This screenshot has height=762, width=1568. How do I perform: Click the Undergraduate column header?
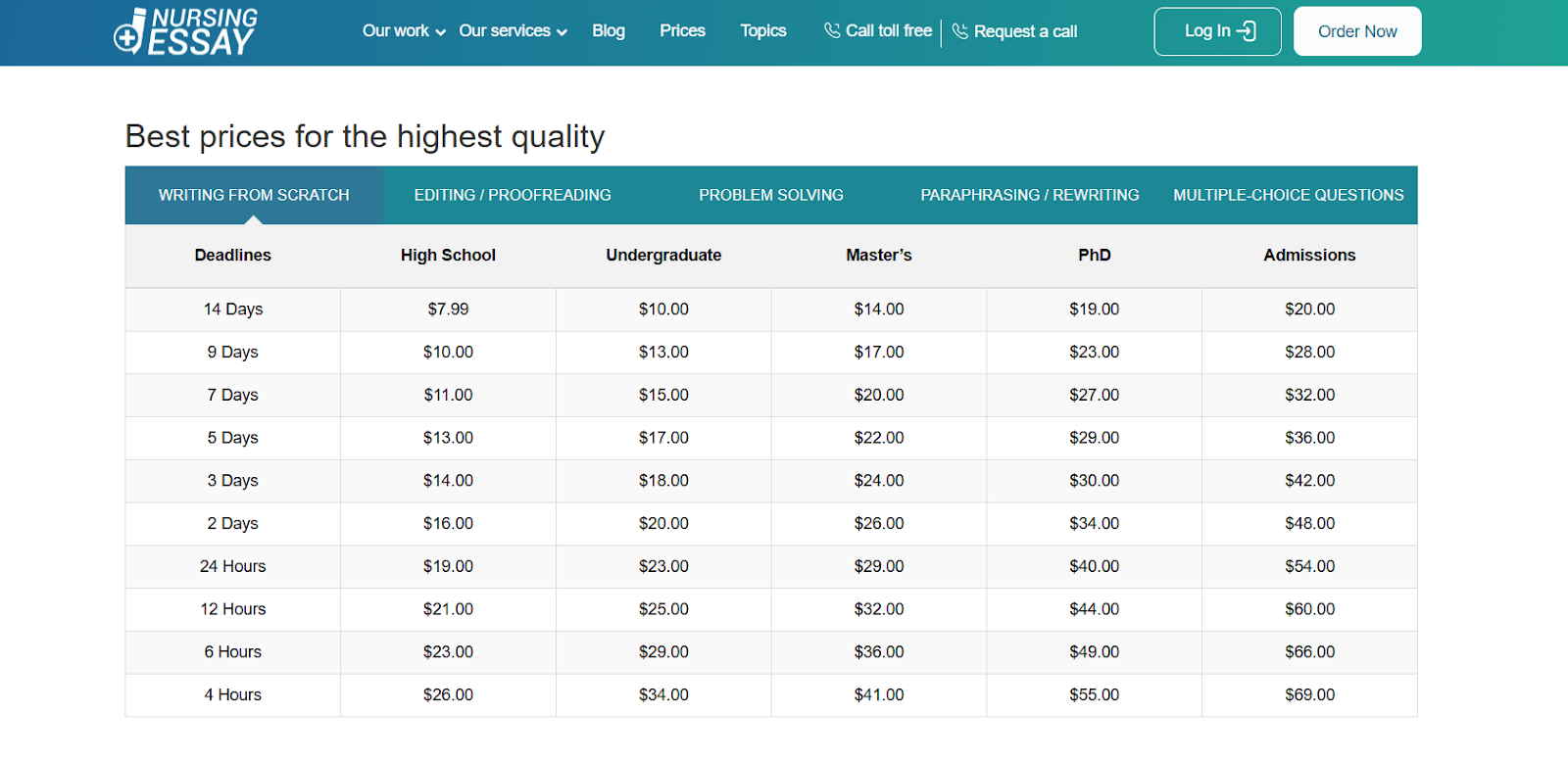point(663,255)
